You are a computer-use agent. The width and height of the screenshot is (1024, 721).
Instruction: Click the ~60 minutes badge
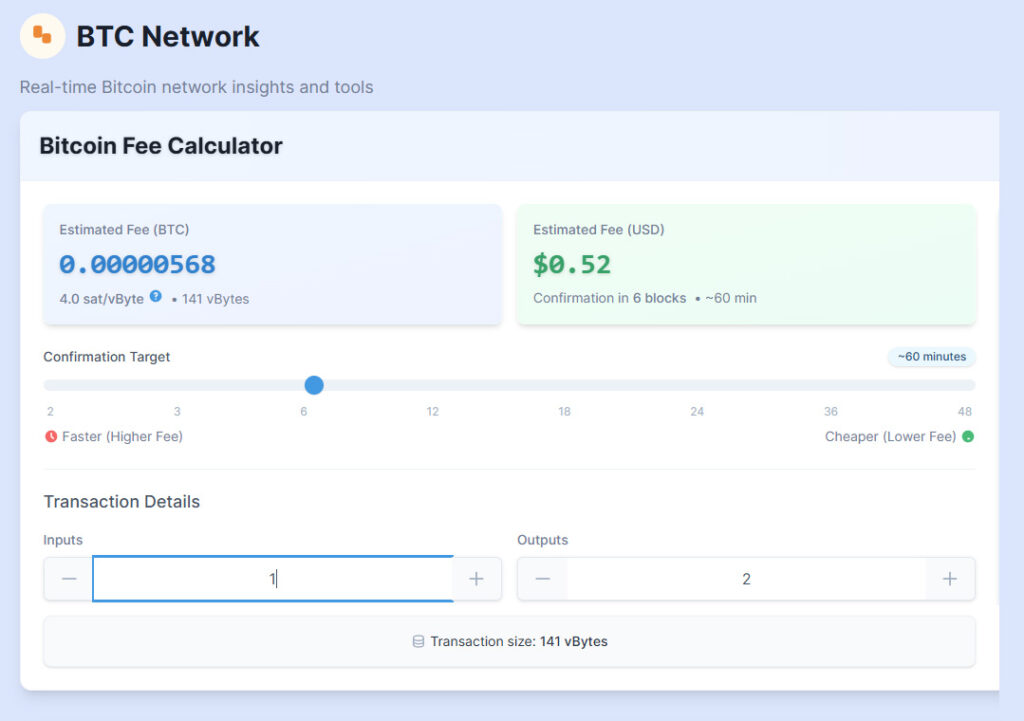pos(931,357)
